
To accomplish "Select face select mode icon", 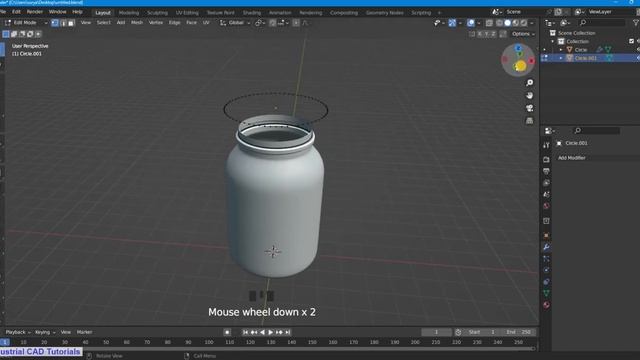I will (71, 23).
